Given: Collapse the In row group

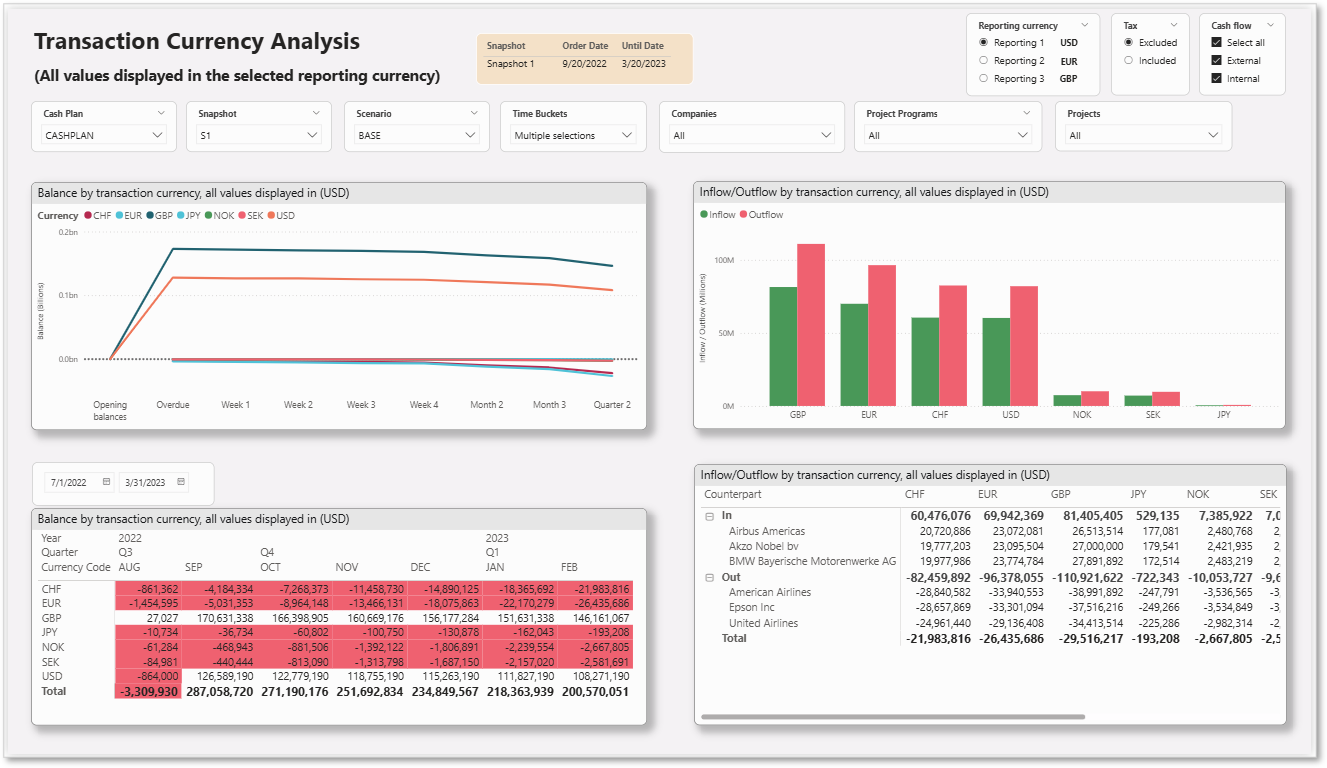Looking at the screenshot, I should [x=709, y=516].
